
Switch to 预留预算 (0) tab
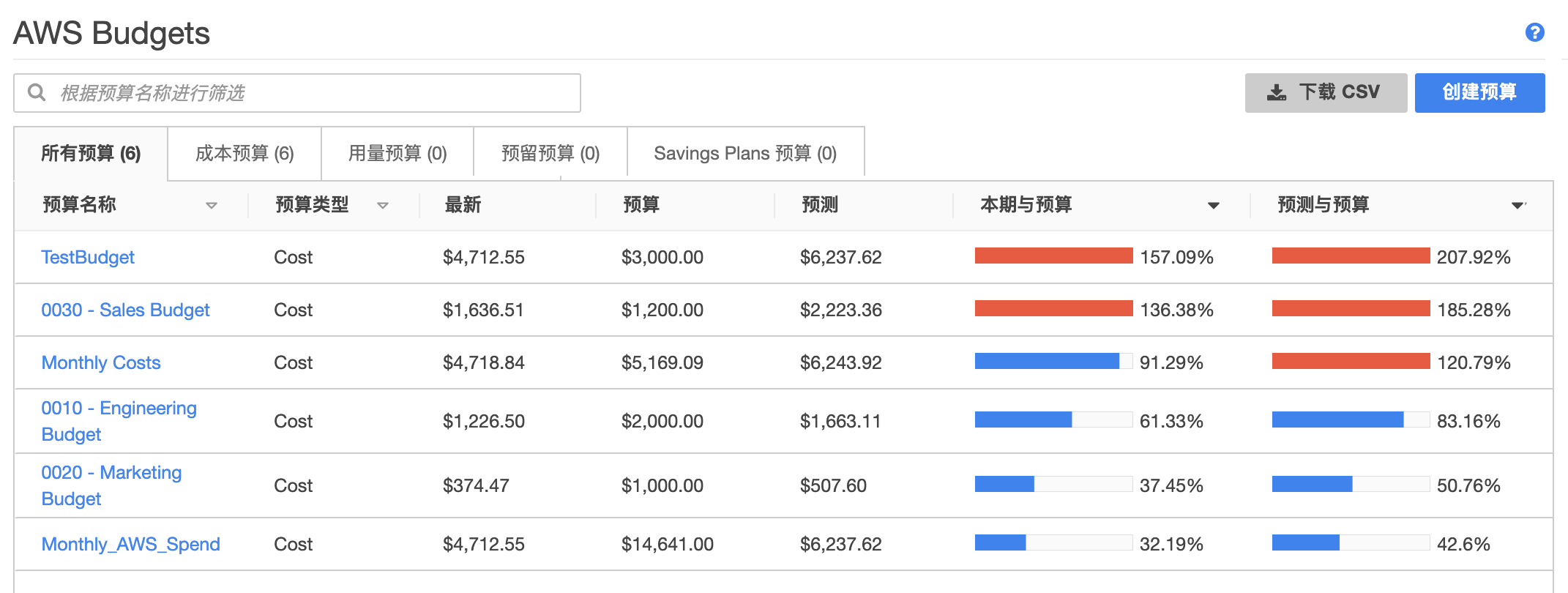tap(550, 153)
